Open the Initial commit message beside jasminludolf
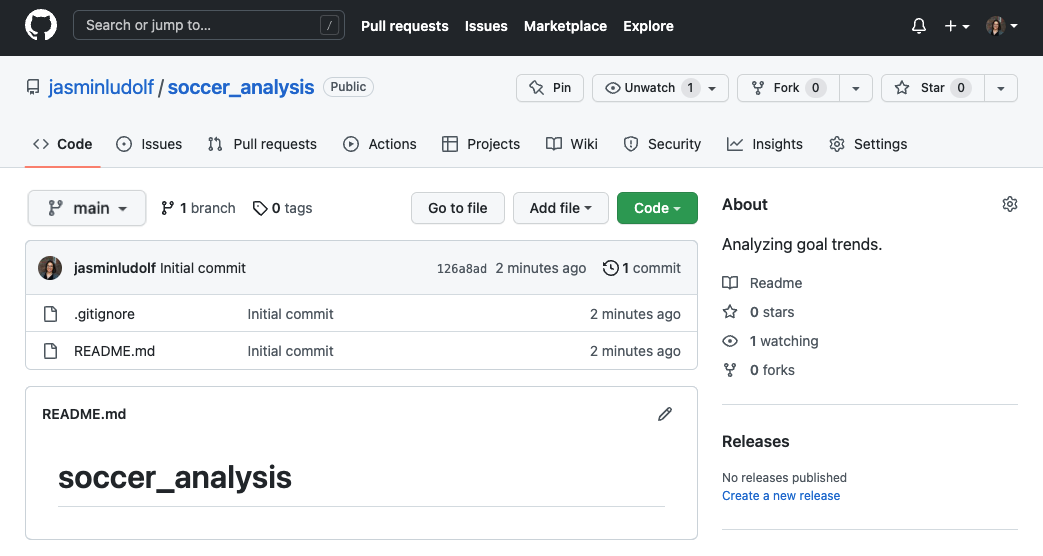1043x556 pixels. coord(203,268)
